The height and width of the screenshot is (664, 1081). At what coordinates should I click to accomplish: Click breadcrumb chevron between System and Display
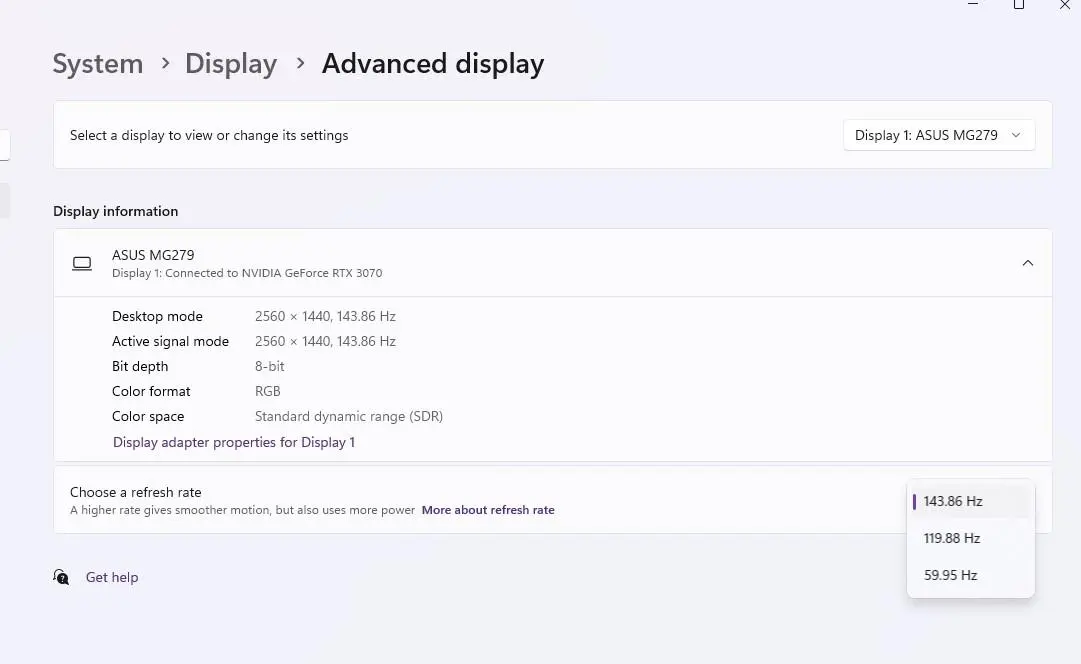[165, 63]
